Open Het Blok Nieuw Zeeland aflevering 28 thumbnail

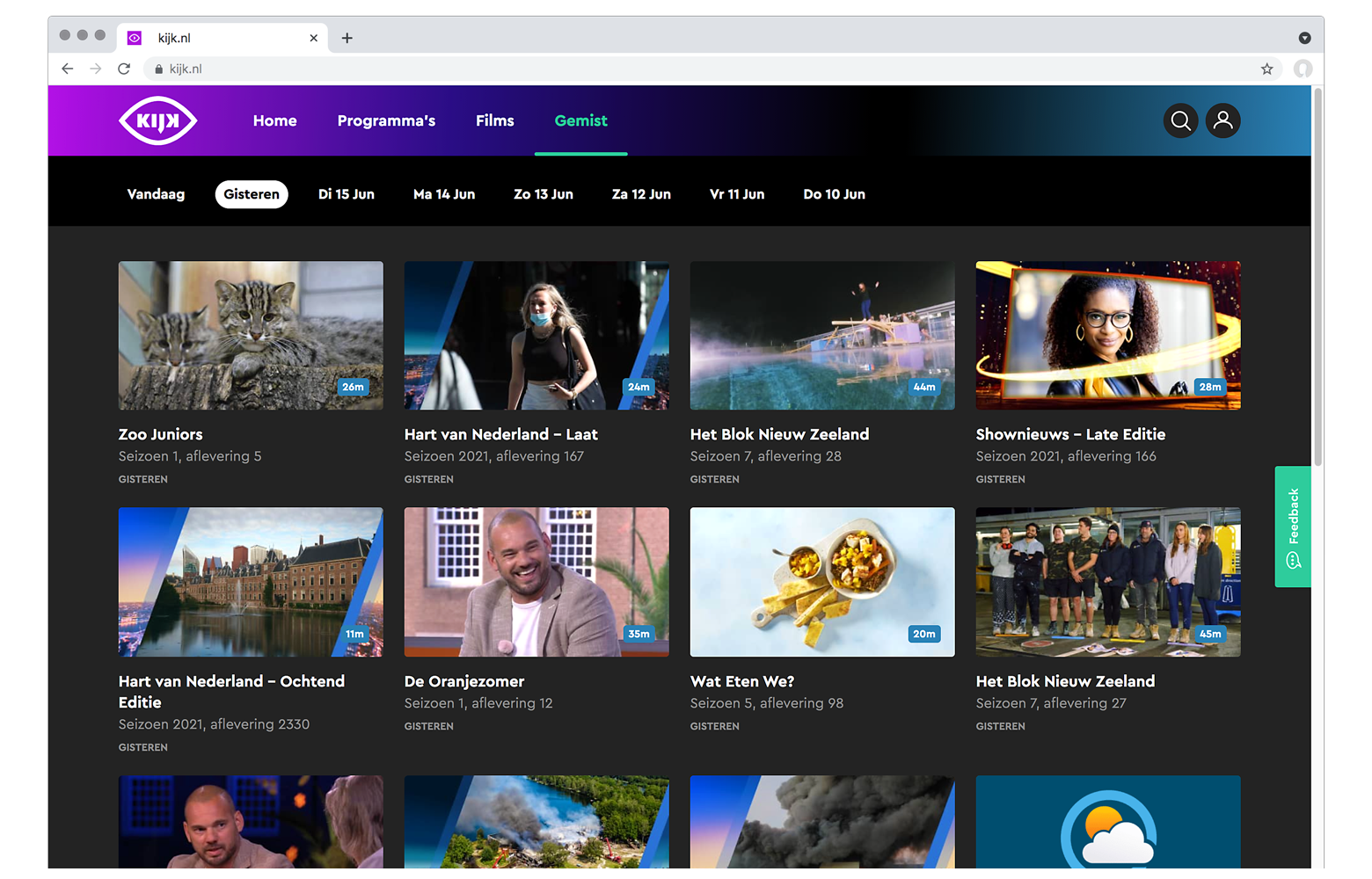[x=822, y=335]
